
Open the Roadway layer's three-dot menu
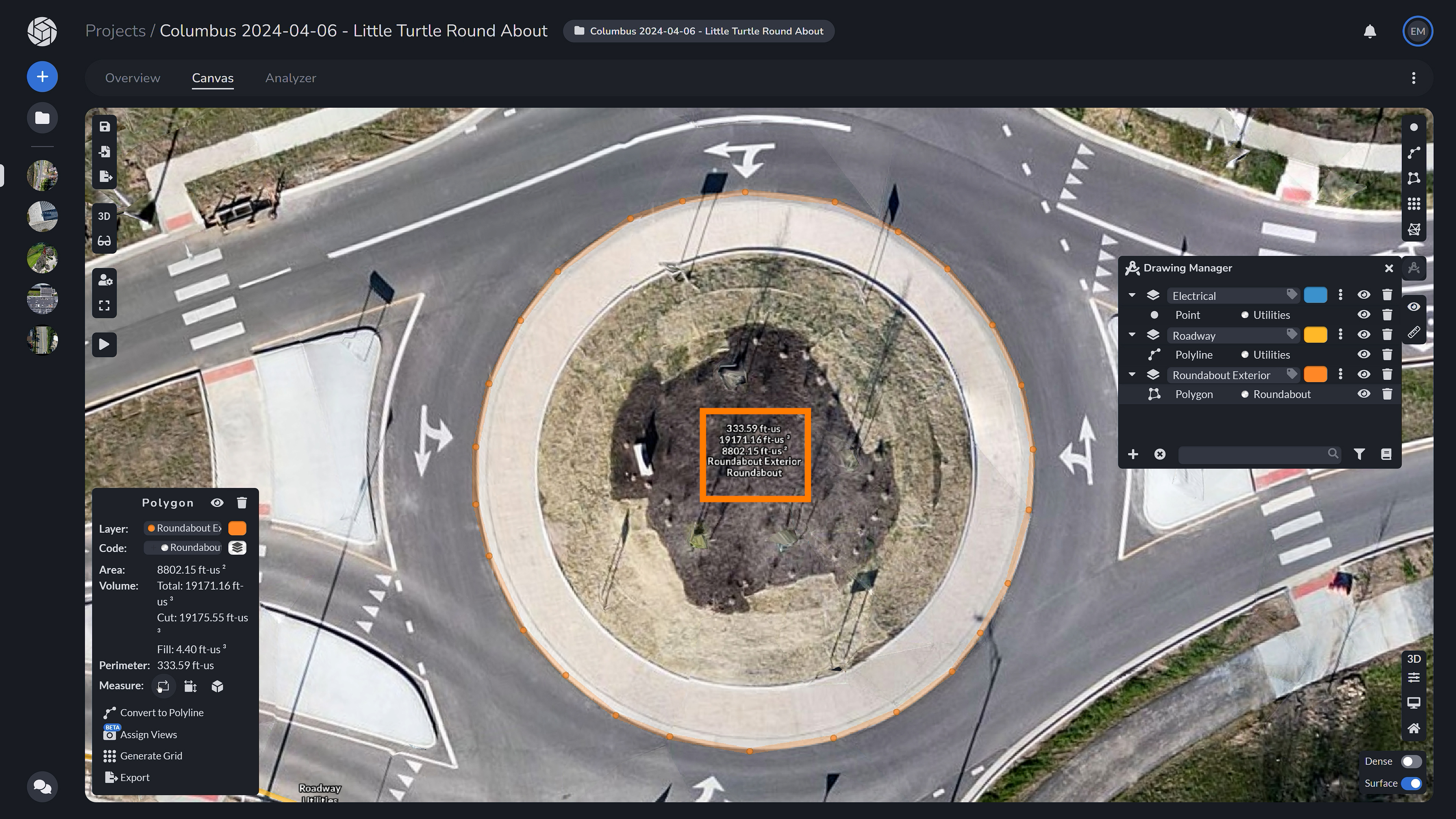coord(1340,334)
